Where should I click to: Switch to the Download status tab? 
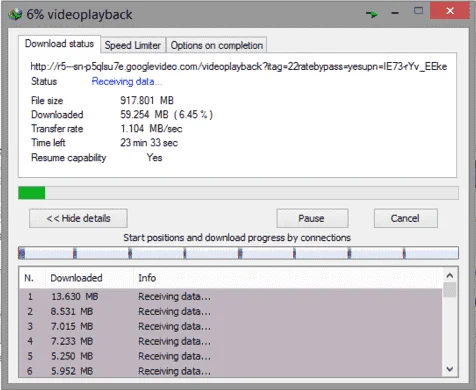click(59, 44)
